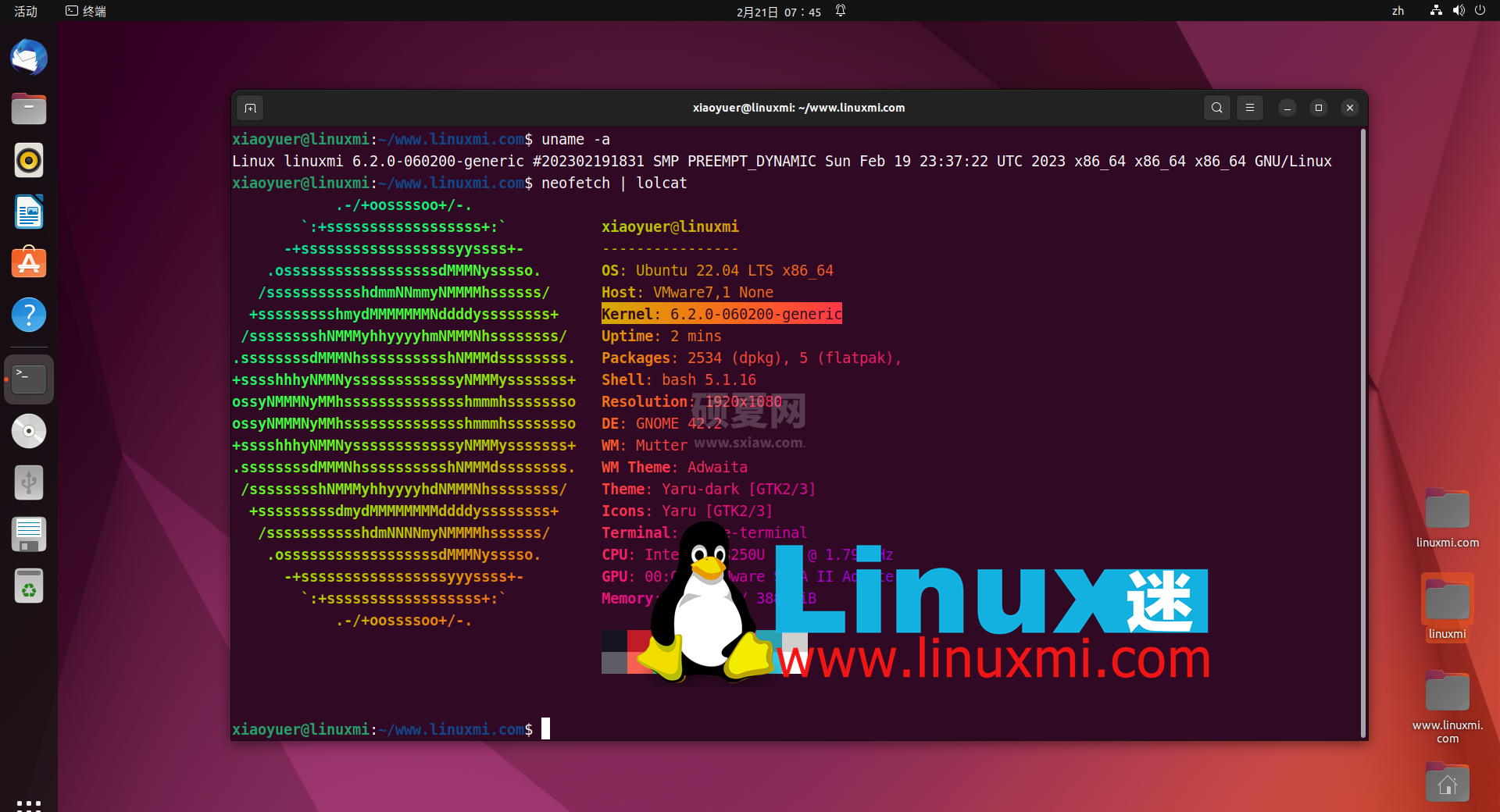Click the network status icon
This screenshot has height=812, width=1500.
point(1436,11)
